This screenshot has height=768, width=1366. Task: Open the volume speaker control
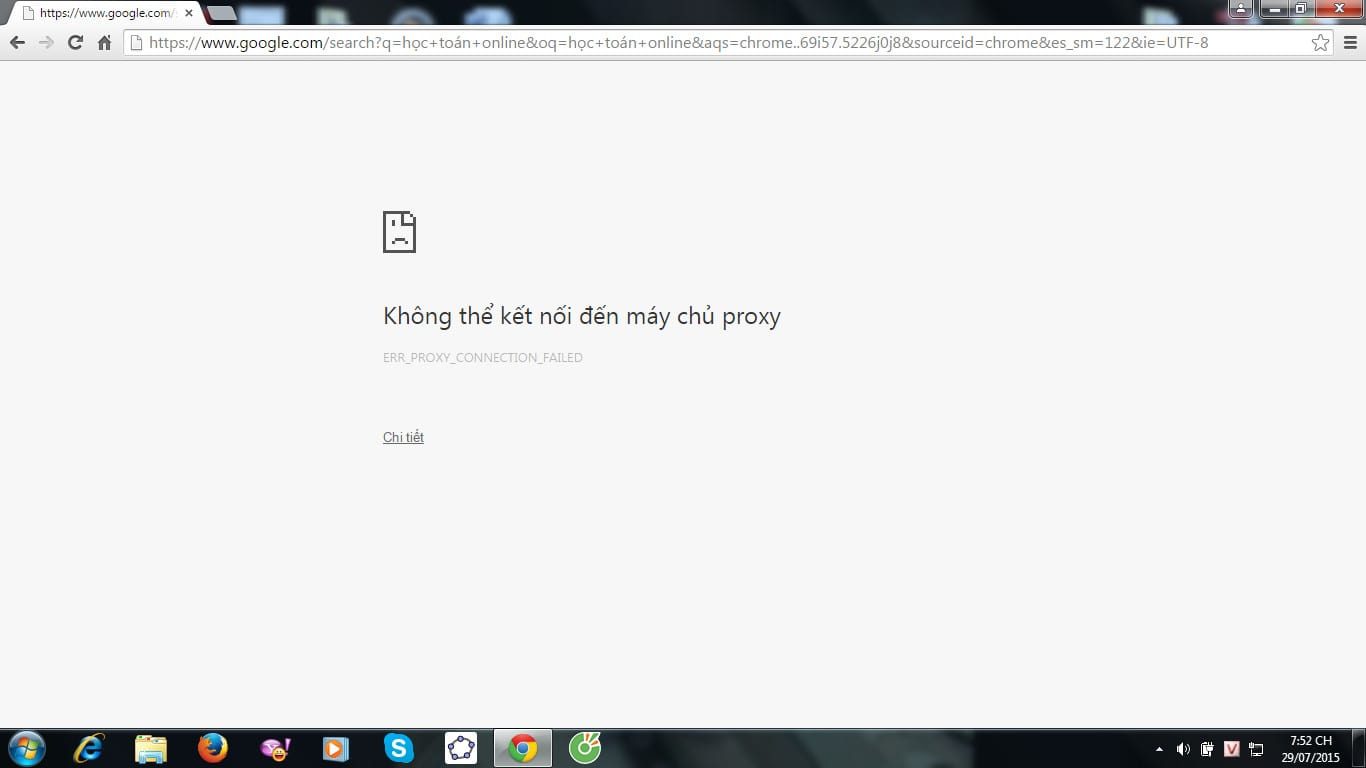pos(1183,749)
